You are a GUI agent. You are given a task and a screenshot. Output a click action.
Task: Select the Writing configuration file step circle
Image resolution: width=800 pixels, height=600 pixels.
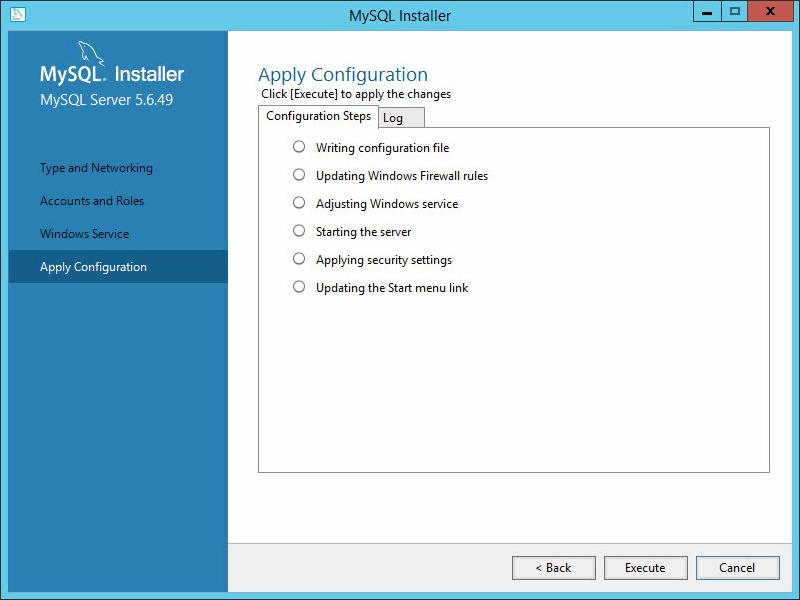click(299, 147)
